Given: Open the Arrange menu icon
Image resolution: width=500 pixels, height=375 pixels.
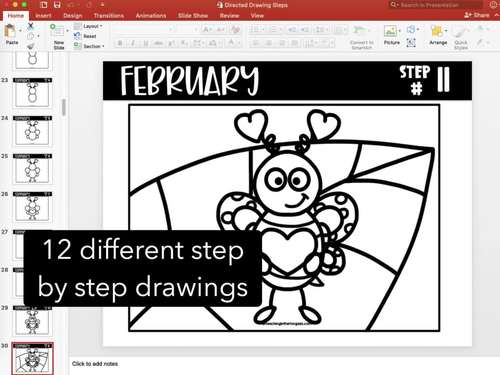Looking at the screenshot, I should click(436, 31).
